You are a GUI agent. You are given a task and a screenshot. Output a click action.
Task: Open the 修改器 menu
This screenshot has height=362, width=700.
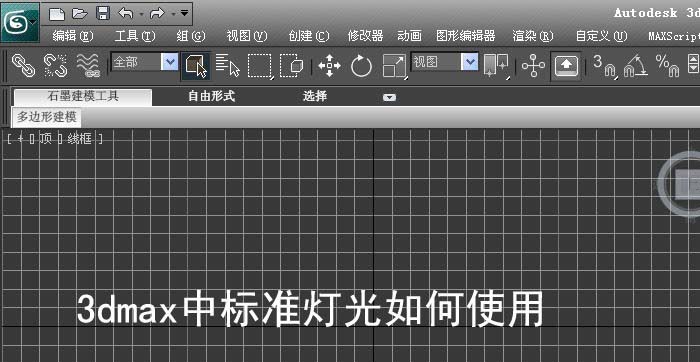click(365, 36)
